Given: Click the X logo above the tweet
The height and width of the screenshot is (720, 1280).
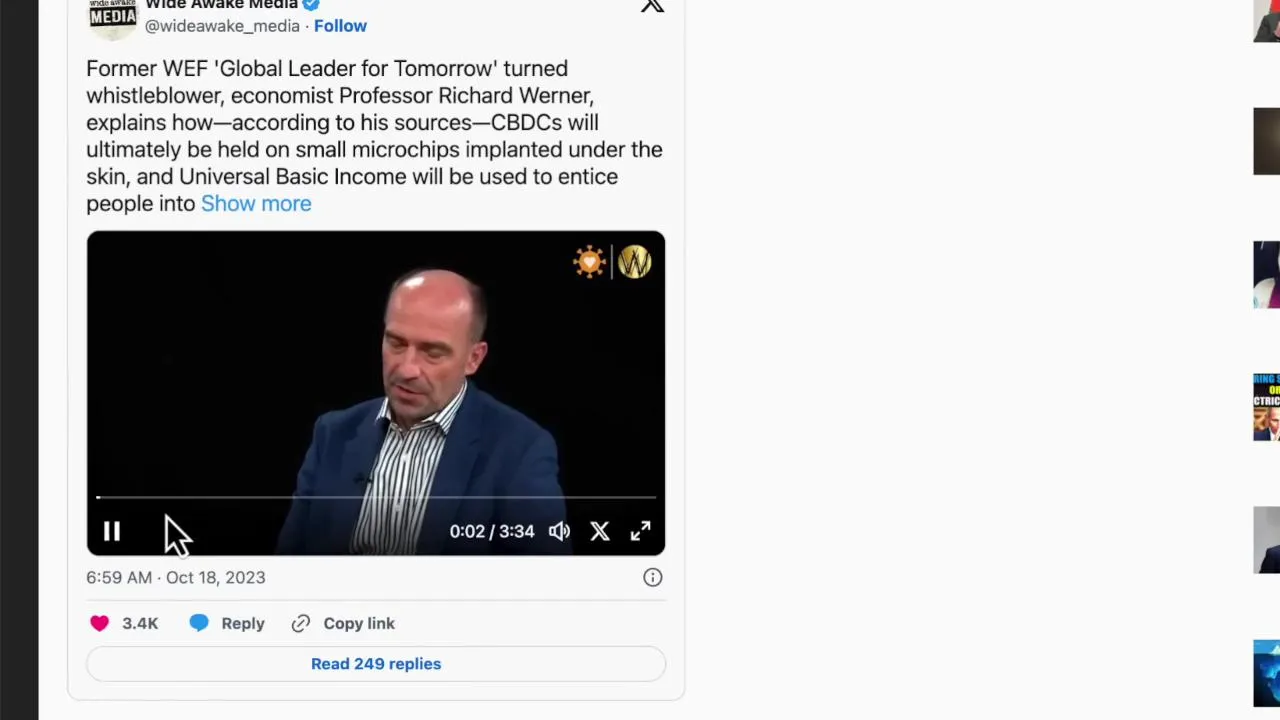Looking at the screenshot, I should [652, 7].
